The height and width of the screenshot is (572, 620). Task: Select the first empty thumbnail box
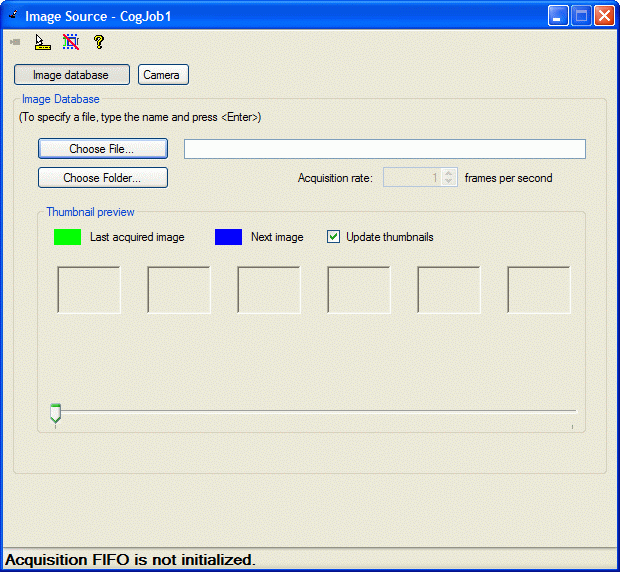pos(89,290)
